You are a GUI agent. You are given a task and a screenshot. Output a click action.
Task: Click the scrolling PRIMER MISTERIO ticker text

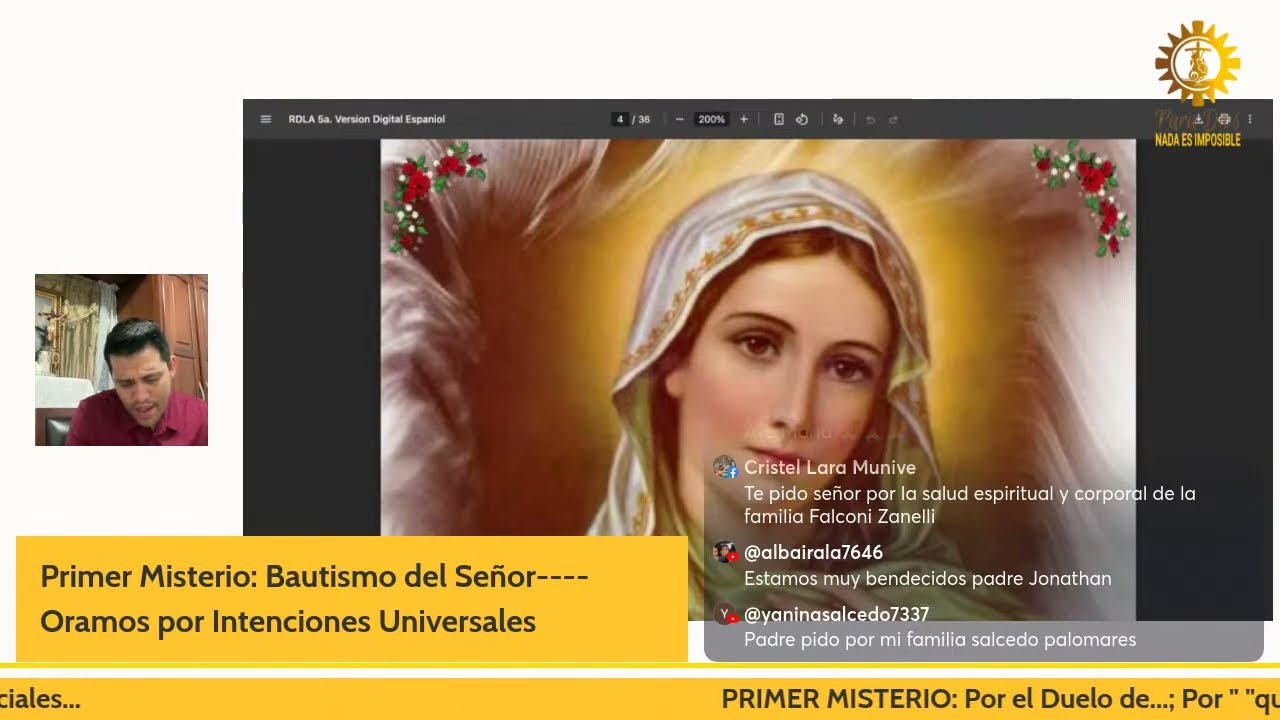[x=1000, y=699]
